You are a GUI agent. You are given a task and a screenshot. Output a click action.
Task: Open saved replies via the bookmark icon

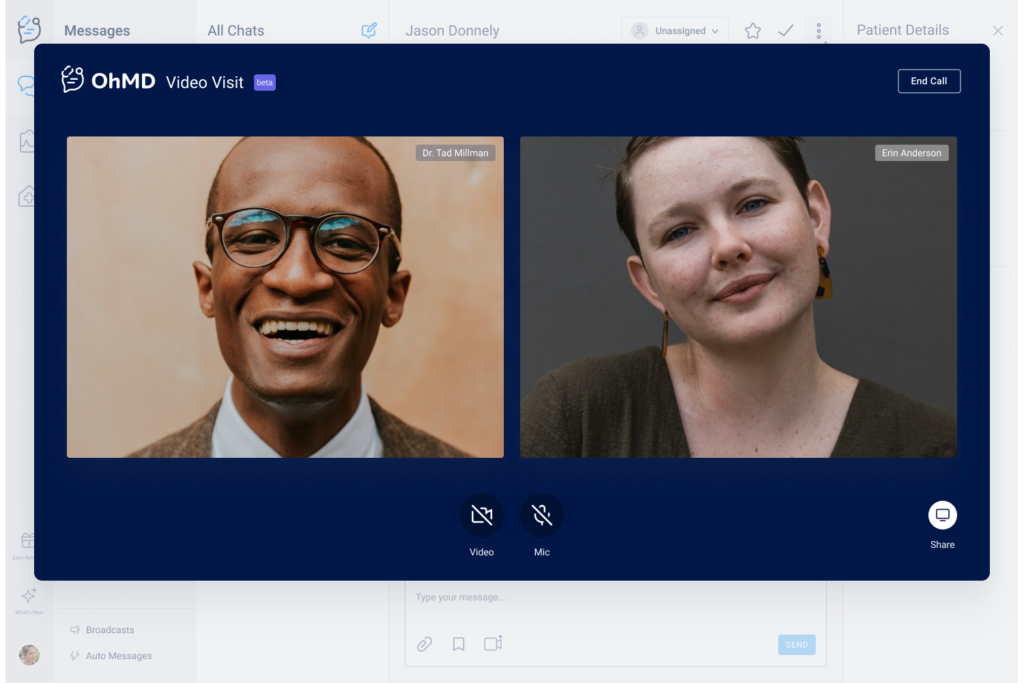point(458,644)
